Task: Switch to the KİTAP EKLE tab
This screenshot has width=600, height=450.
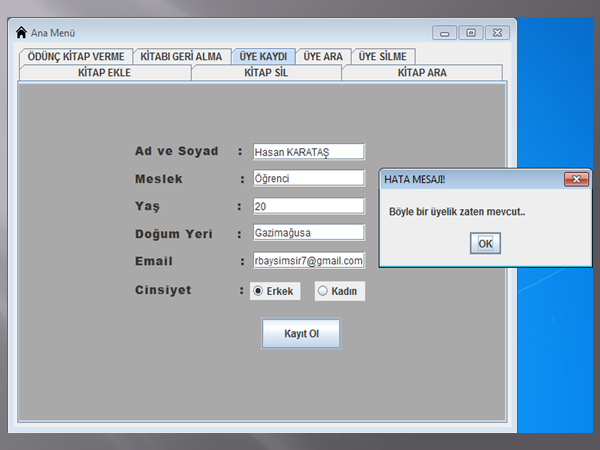Action: point(104,72)
